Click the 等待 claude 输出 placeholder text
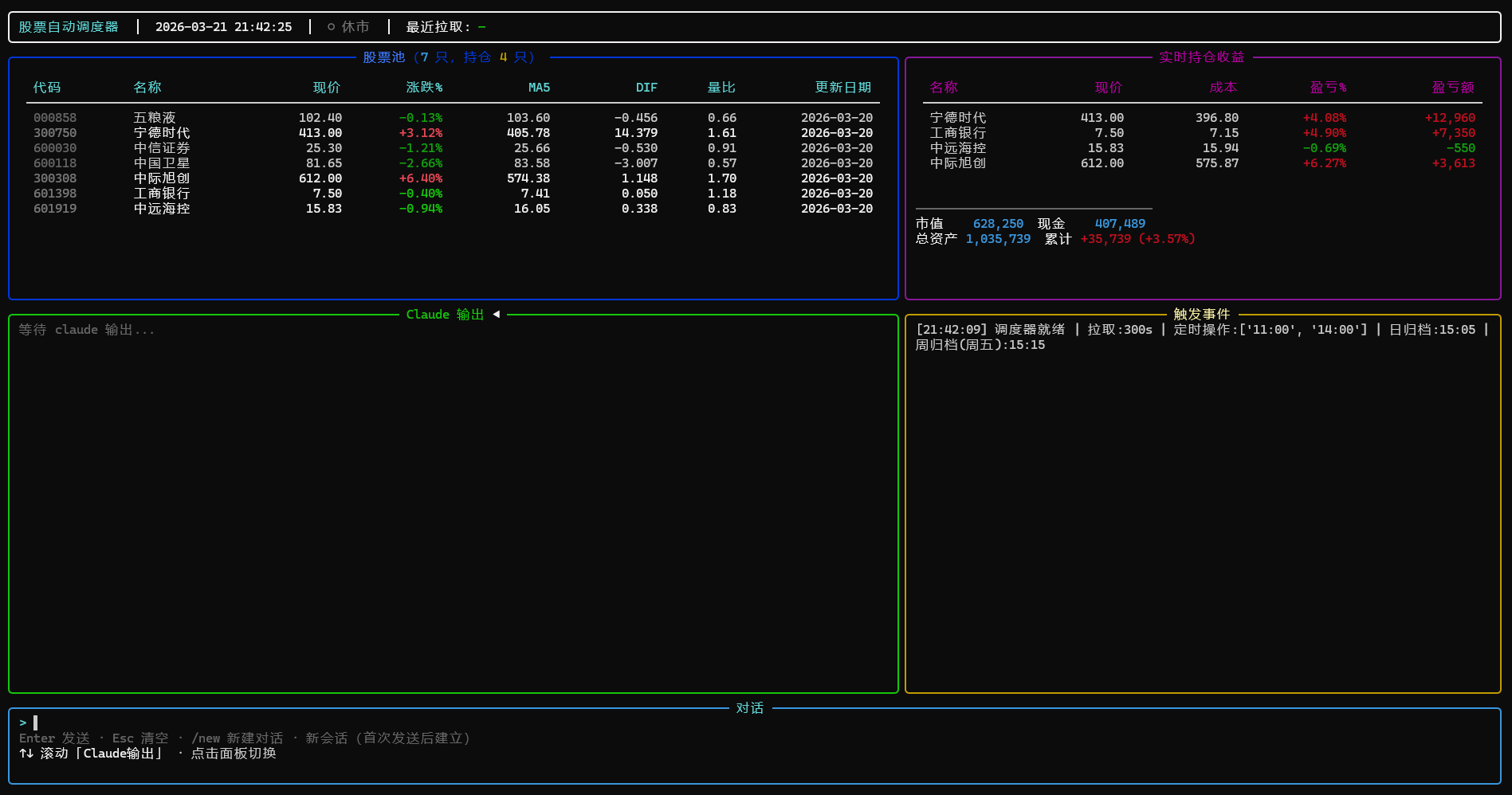The height and width of the screenshot is (795, 1512). point(87,330)
